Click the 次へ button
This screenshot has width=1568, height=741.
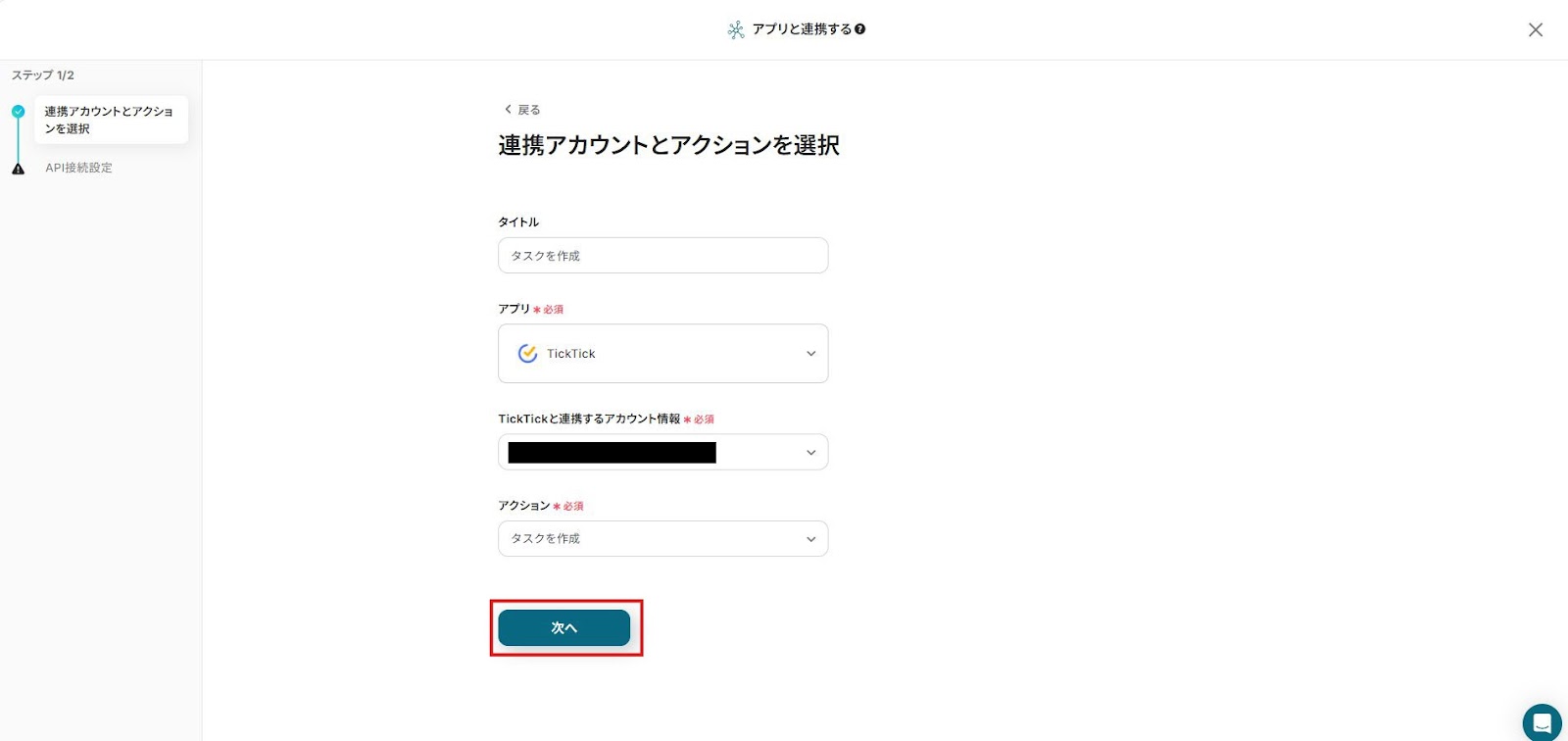pos(563,628)
